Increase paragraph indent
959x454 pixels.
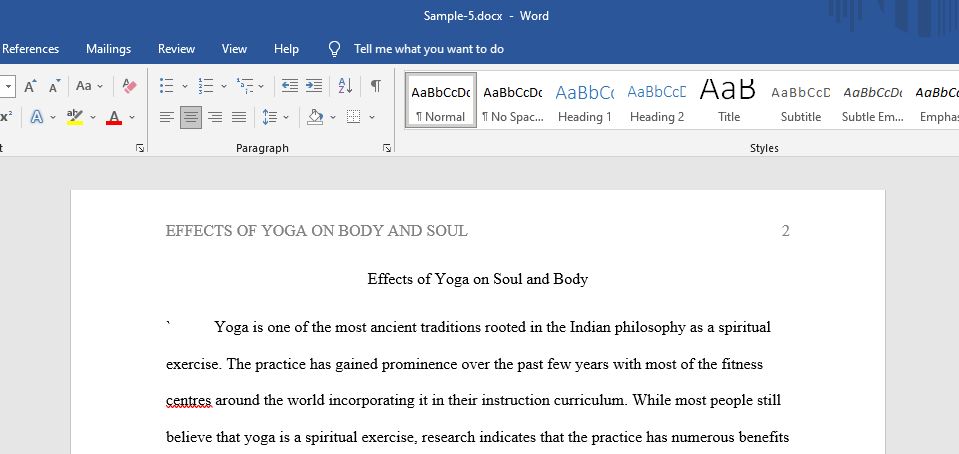click(x=314, y=86)
